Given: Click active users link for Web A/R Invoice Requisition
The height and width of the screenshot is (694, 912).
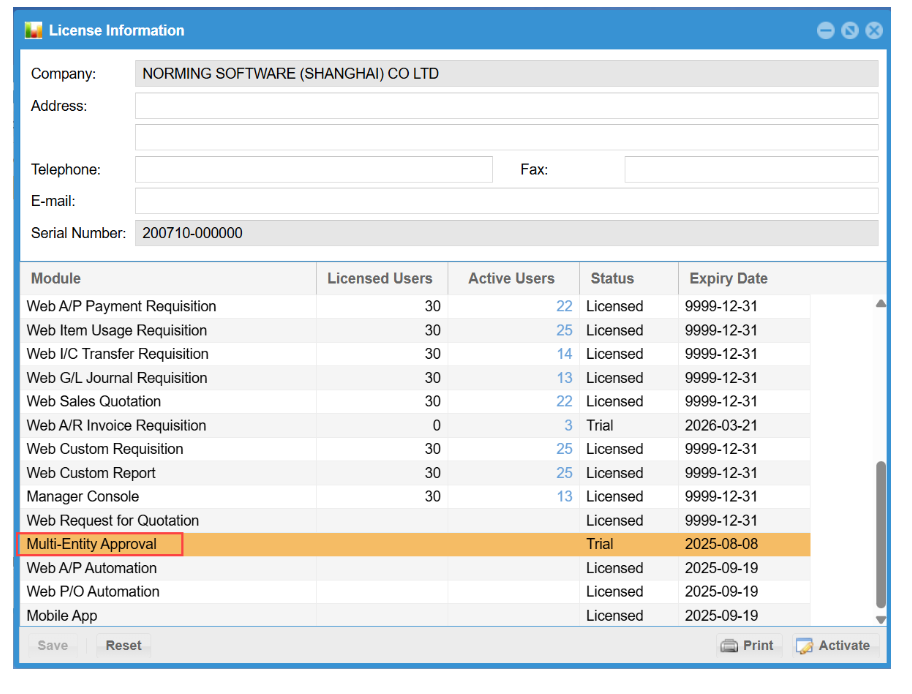Looking at the screenshot, I should (x=568, y=425).
